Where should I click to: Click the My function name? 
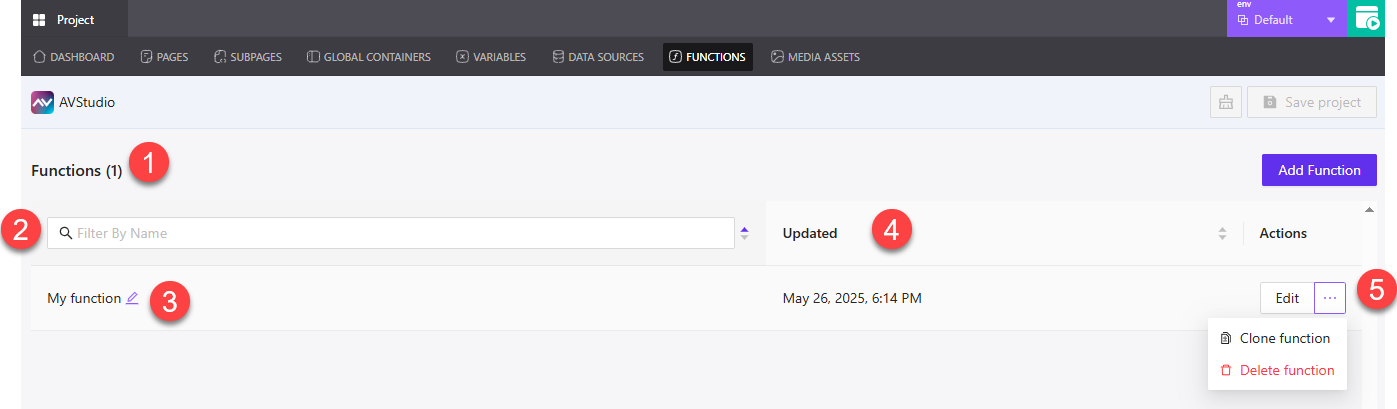tap(84, 298)
